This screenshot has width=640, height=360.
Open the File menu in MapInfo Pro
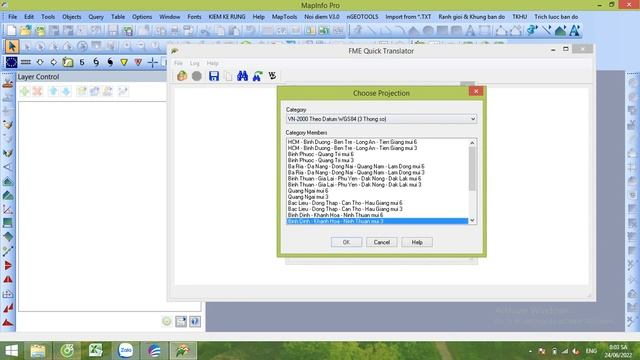tap(13, 17)
